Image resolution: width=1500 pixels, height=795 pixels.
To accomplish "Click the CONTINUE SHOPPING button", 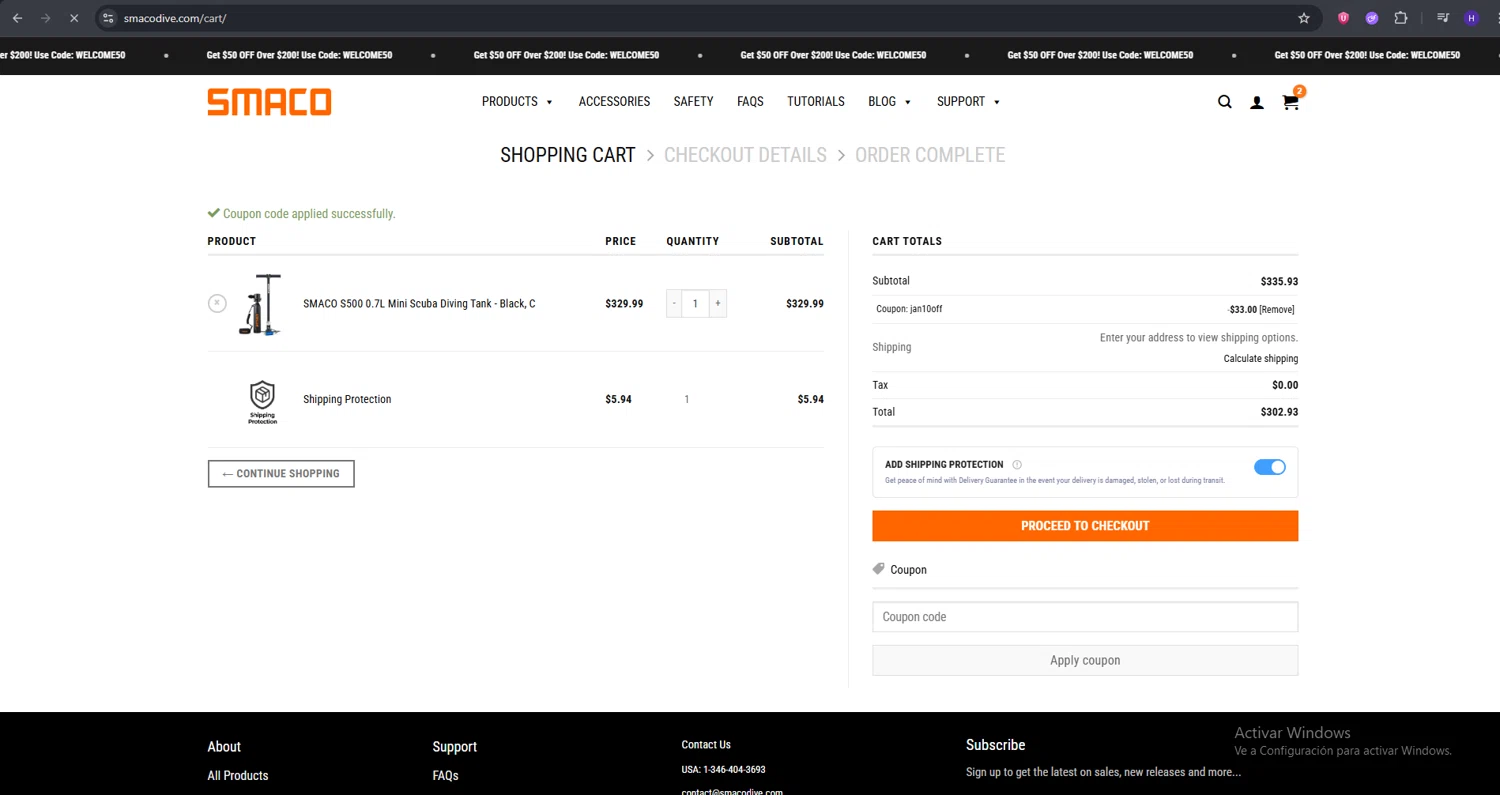I will click(x=281, y=474).
